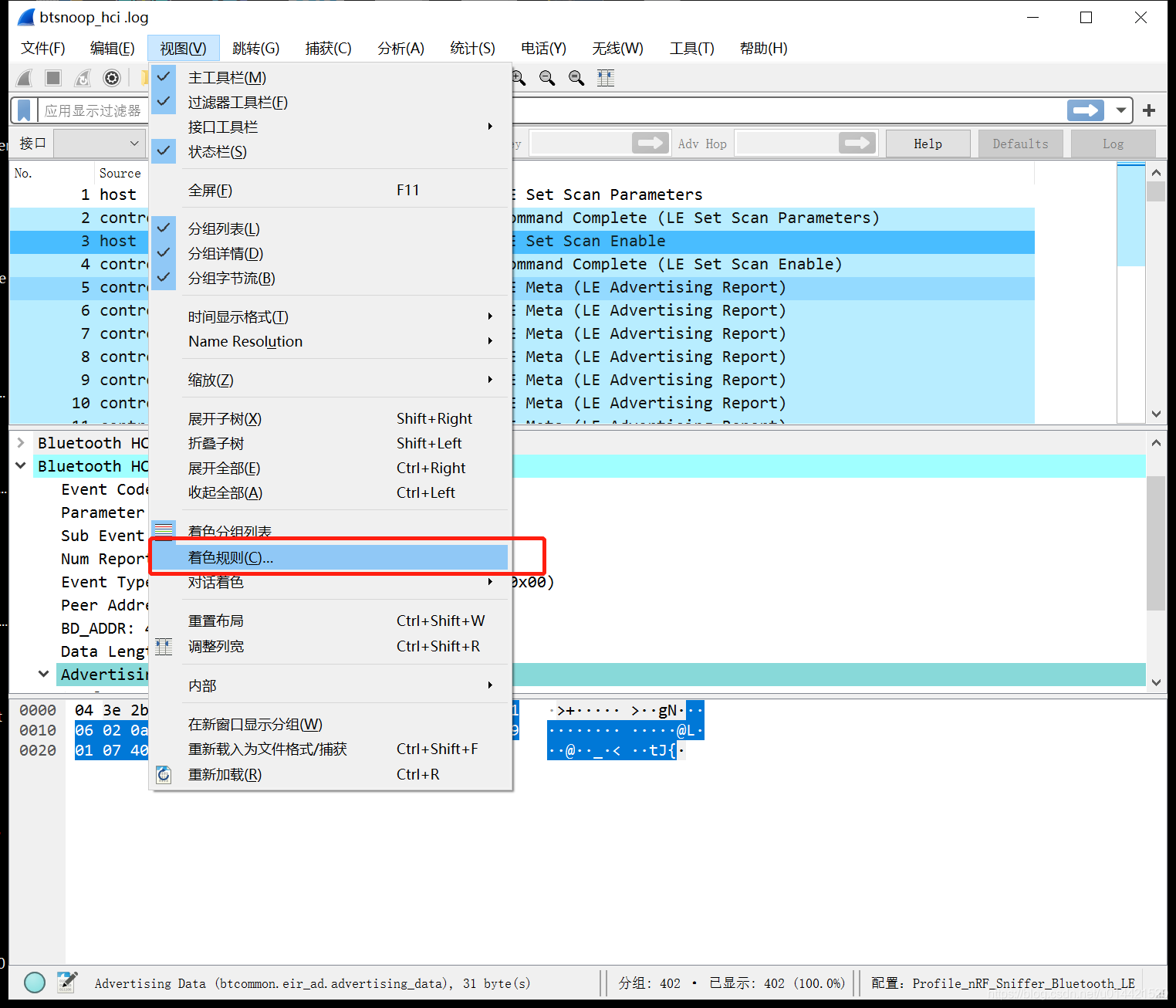Image resolution: width=1176 pixels, height=1008 pixels.
Task: Click the expert information circle icon
Action: pos(35,983)
